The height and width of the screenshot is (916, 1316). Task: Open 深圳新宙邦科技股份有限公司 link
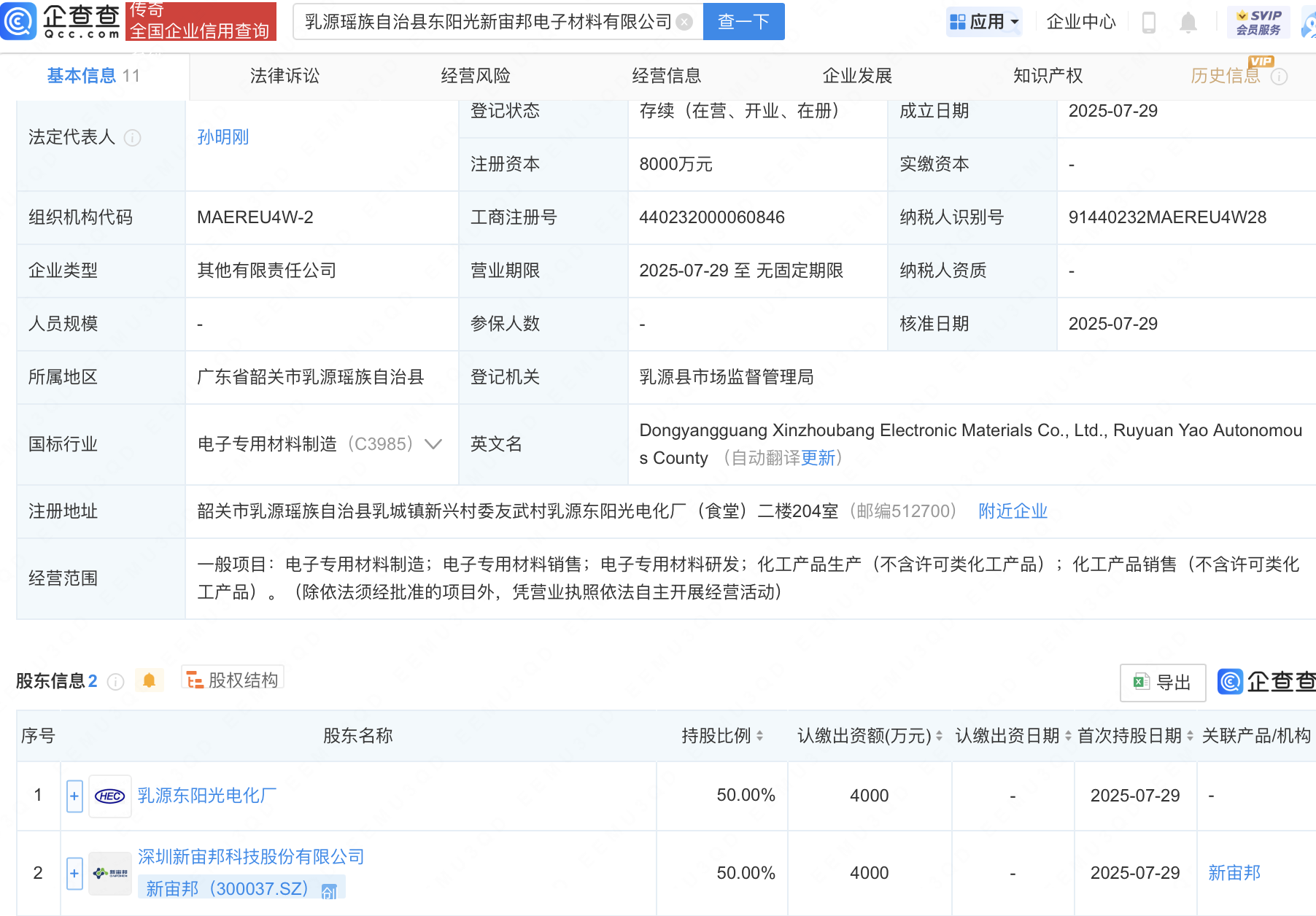pos(251,857)
